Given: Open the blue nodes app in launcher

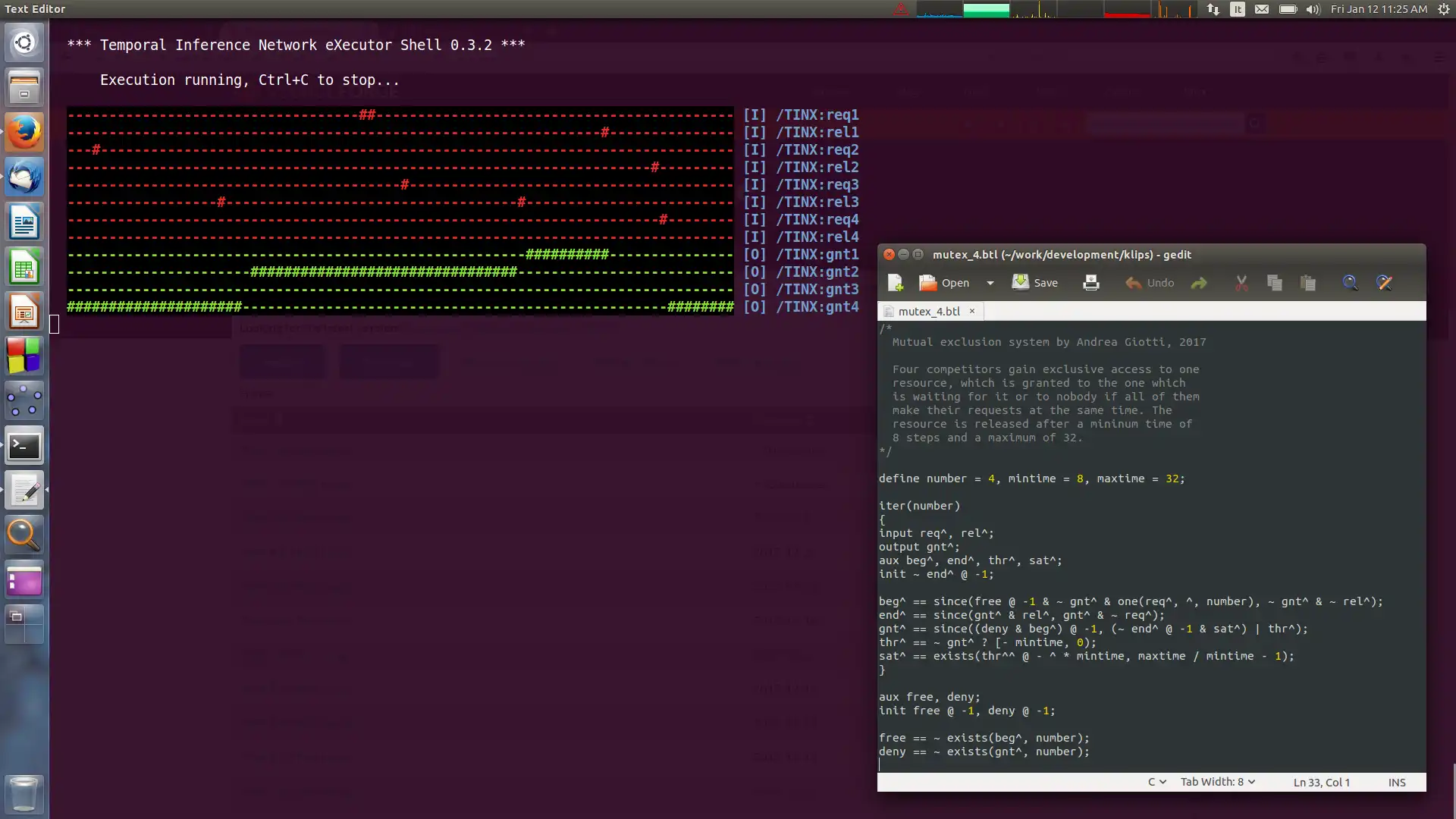Looking at the screenshot, I should (24, 401).
